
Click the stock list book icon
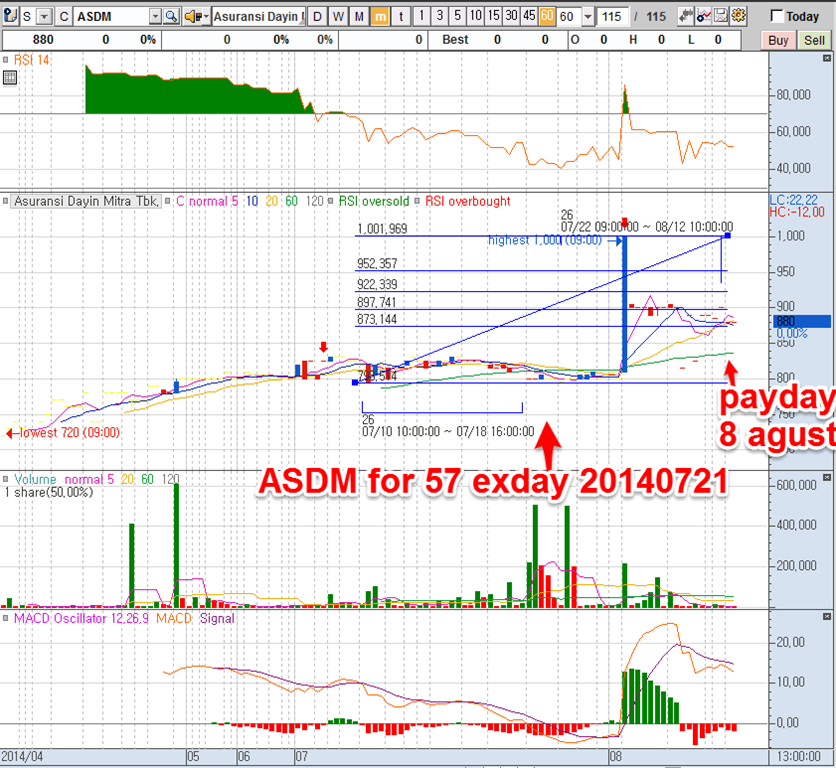(x=10, y=16)
